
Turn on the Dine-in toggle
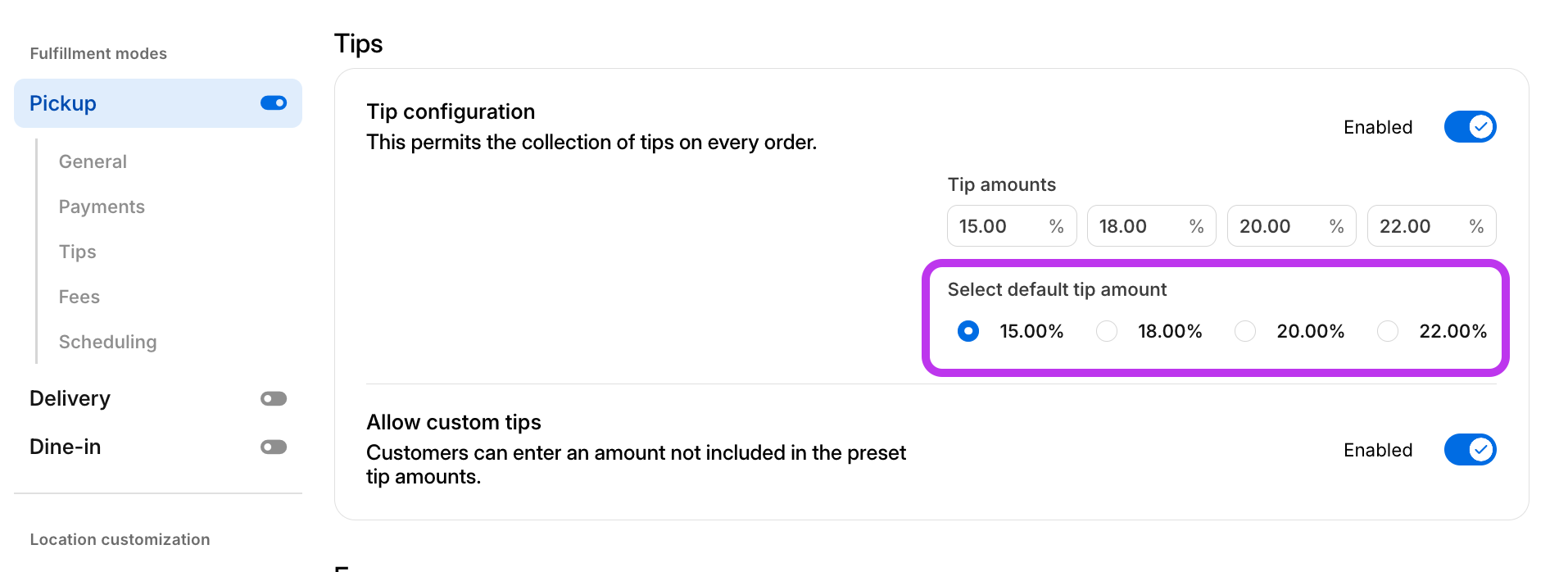tap(273, 447)
